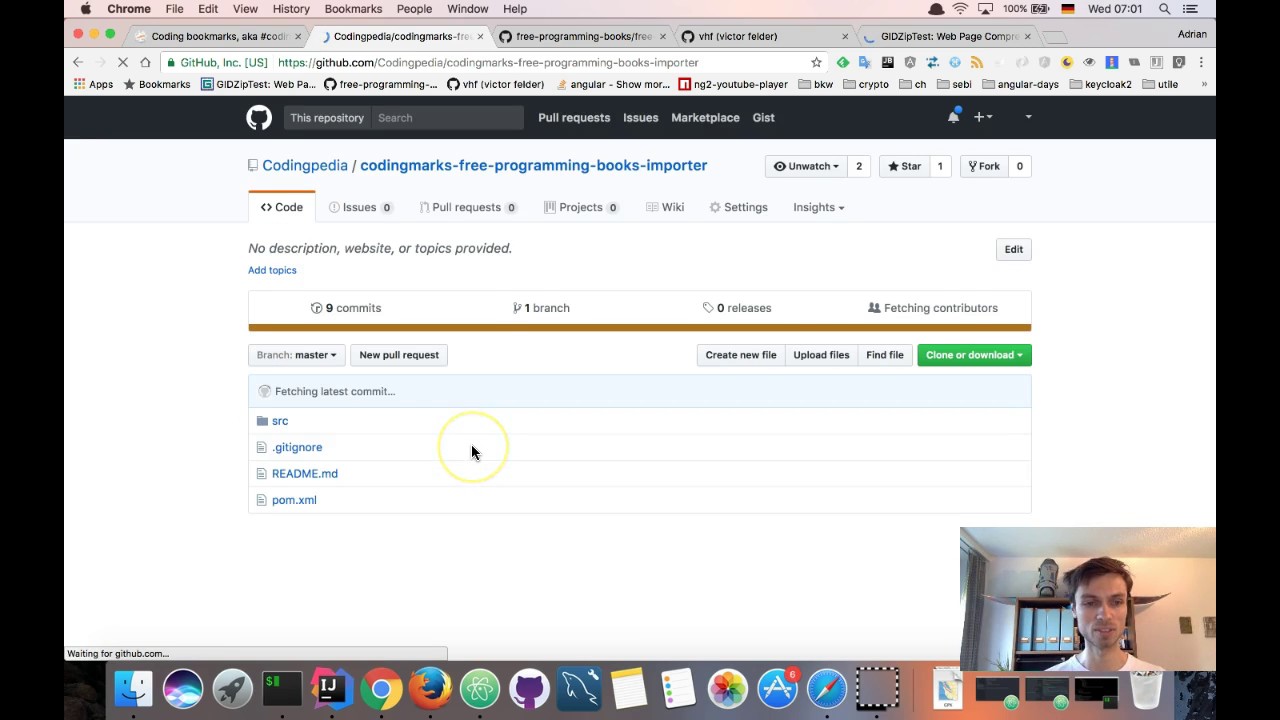Viewport: 1280px width, 720px height.
Task: Click the JetBrains JB extension icon
Action: point(888,62)
